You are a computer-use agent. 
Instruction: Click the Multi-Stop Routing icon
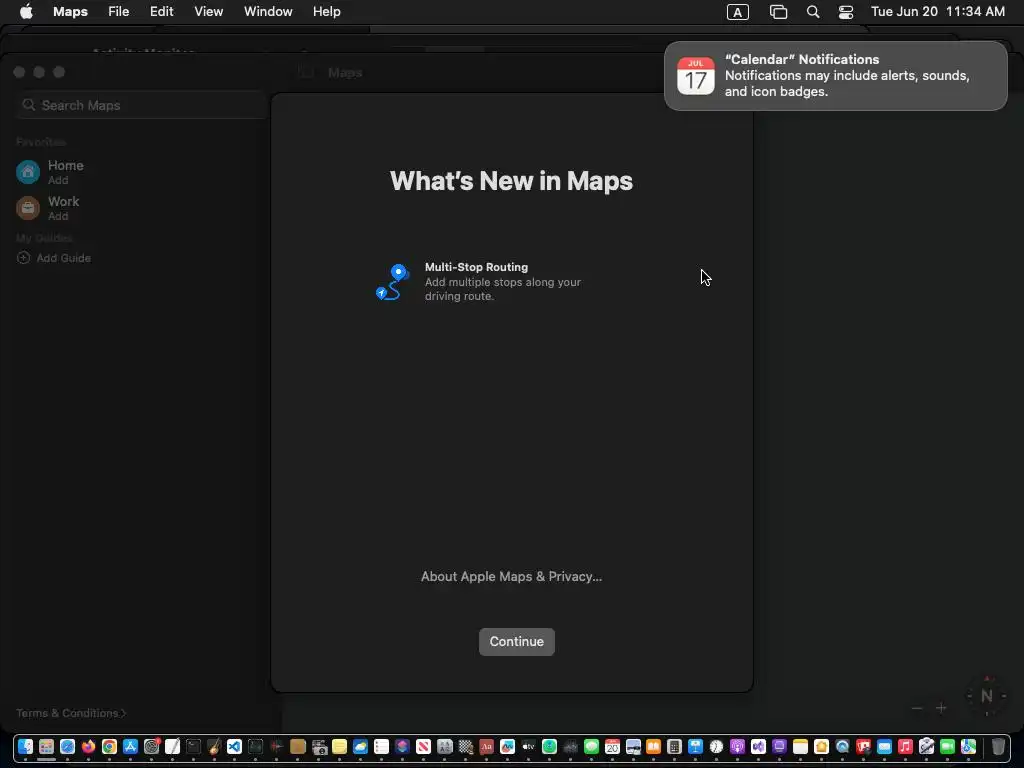pos(392,281)
